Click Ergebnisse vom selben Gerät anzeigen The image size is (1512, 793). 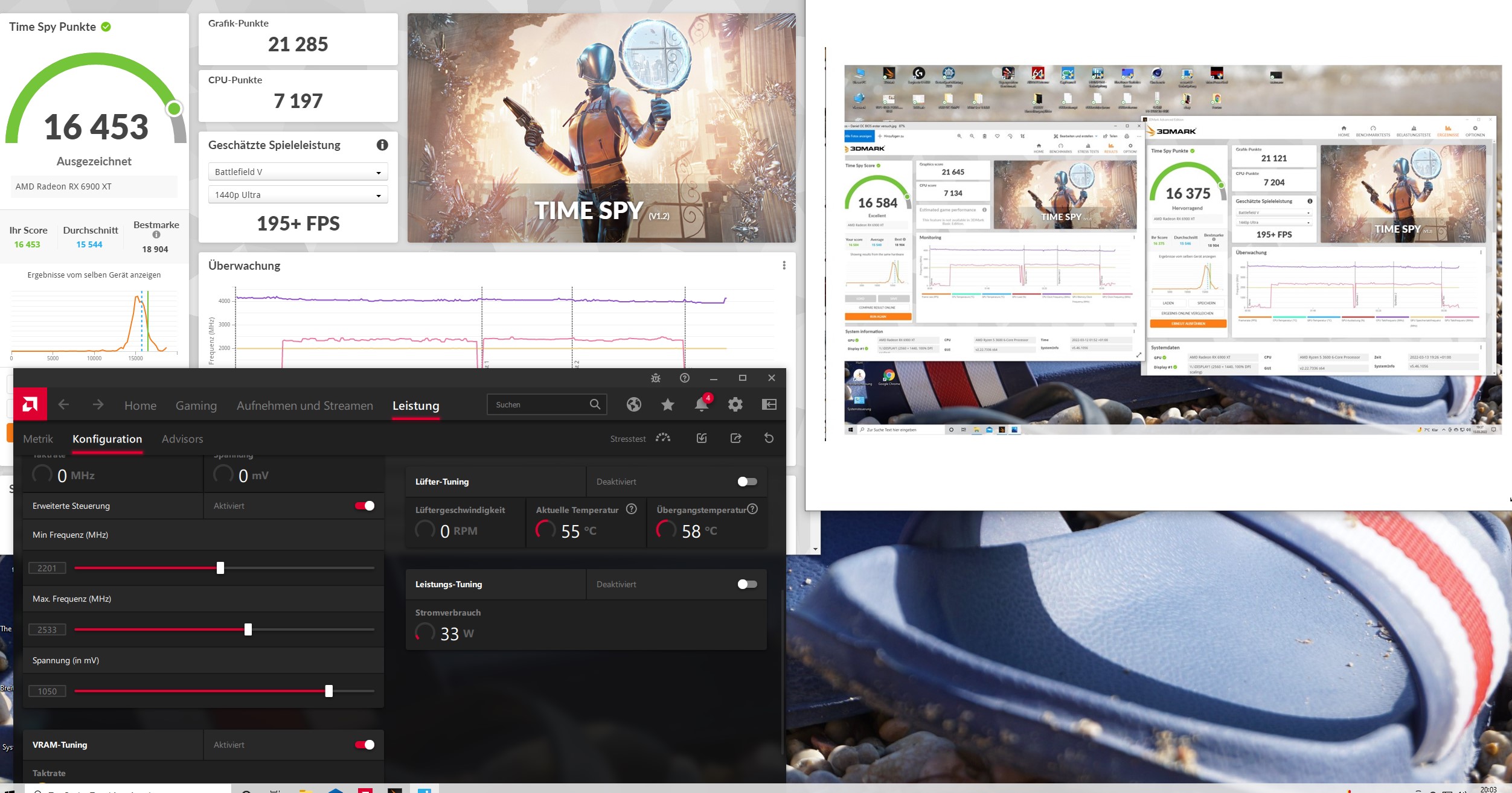(94, 275)
